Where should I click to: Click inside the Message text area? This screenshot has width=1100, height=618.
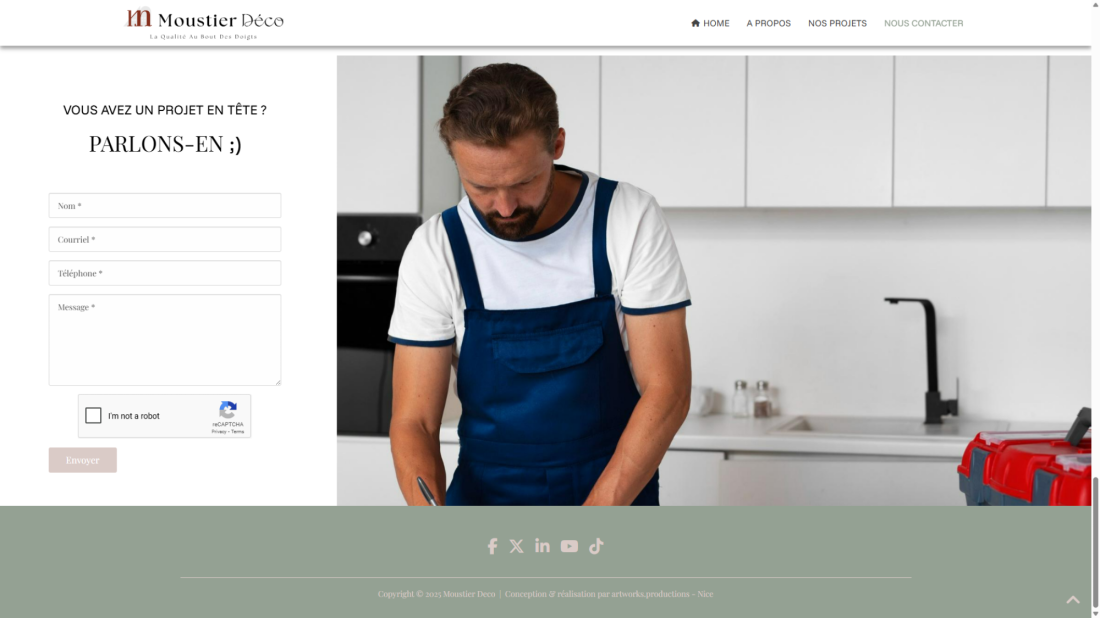click(x=165, y=340)
